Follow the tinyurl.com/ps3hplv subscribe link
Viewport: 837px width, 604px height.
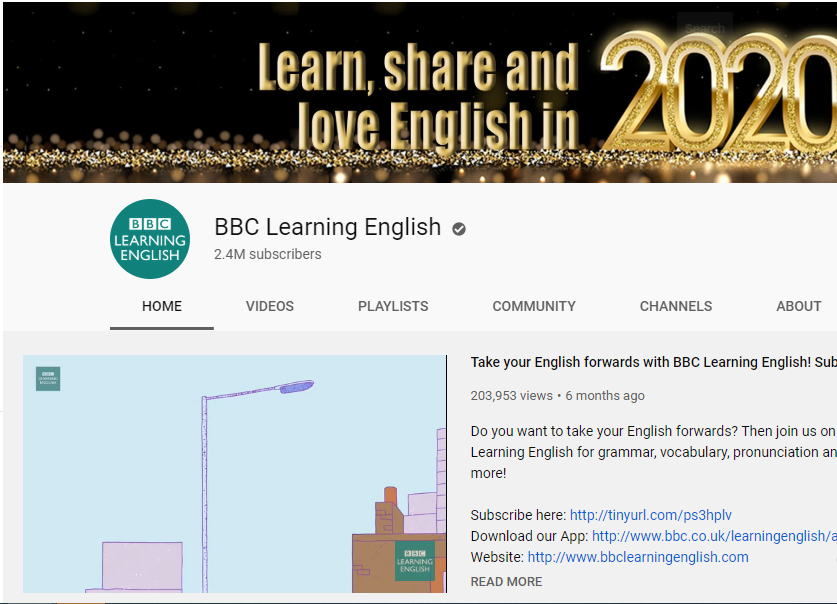[651, 515]
